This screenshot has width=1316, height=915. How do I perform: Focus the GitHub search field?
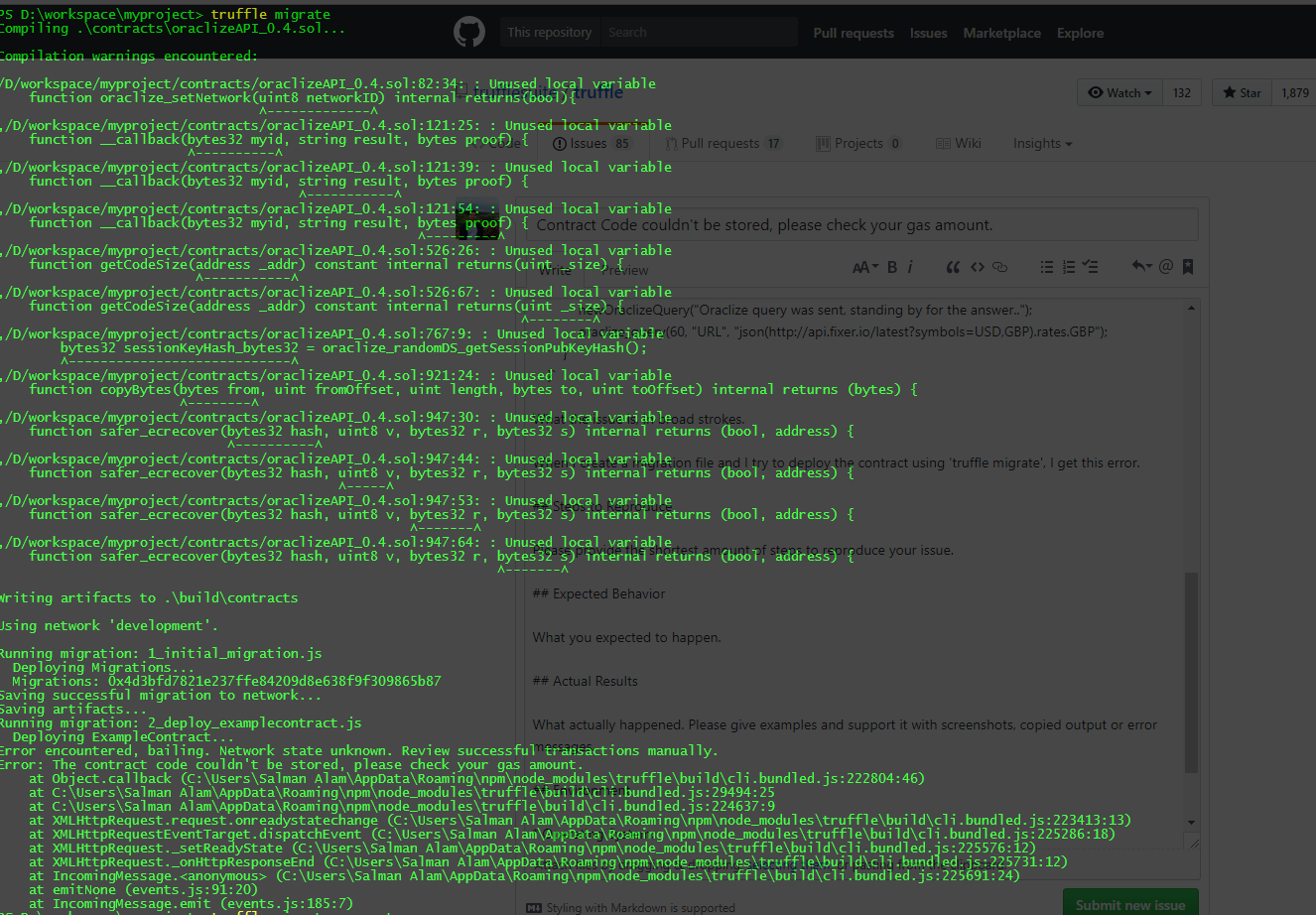699,32
